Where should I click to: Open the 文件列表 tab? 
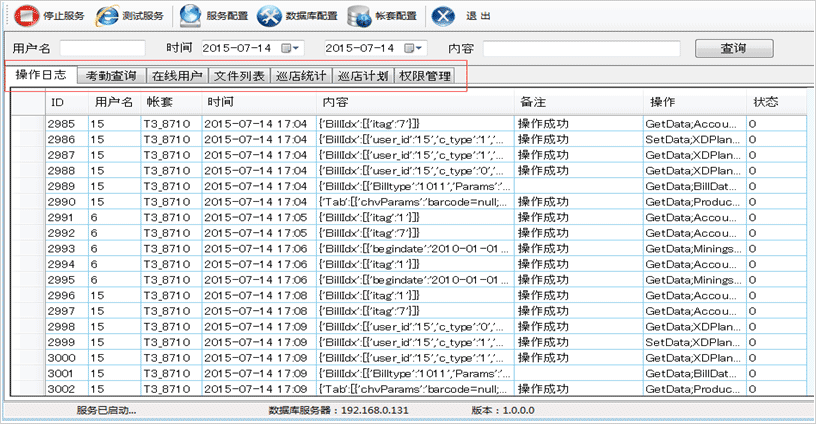239,76
